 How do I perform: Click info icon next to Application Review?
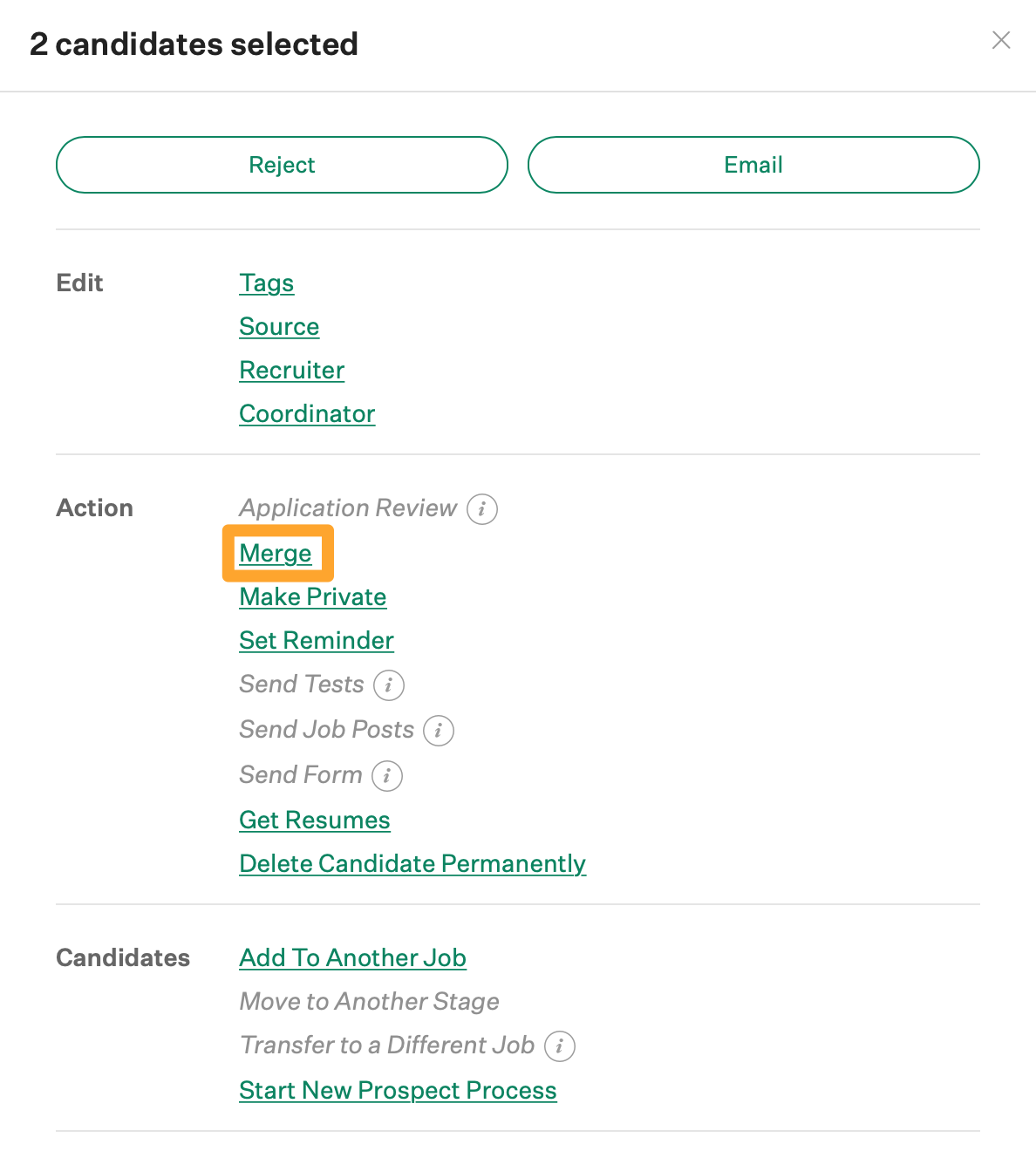click(482, 509)
